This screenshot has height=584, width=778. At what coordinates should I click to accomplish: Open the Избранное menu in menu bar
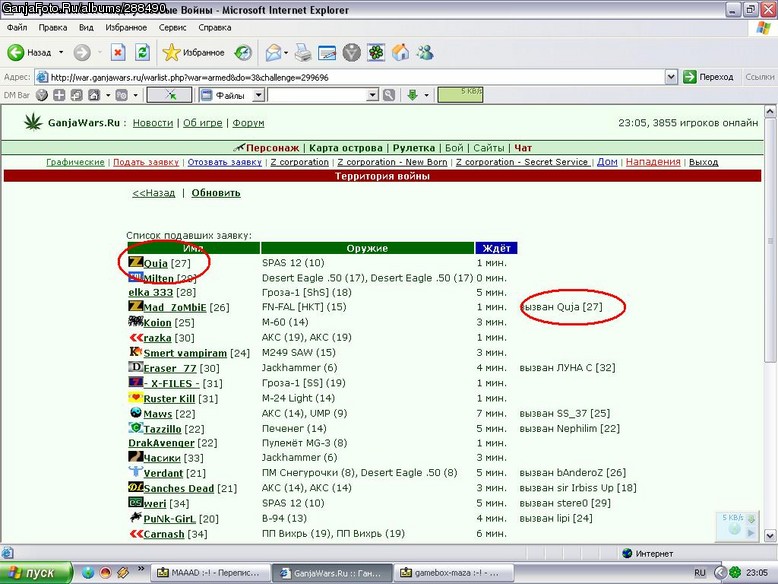126,28
